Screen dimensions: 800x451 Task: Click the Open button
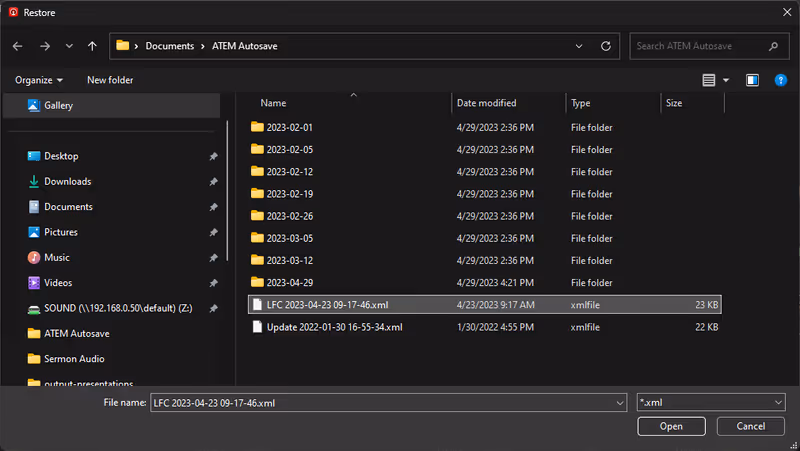671,427
